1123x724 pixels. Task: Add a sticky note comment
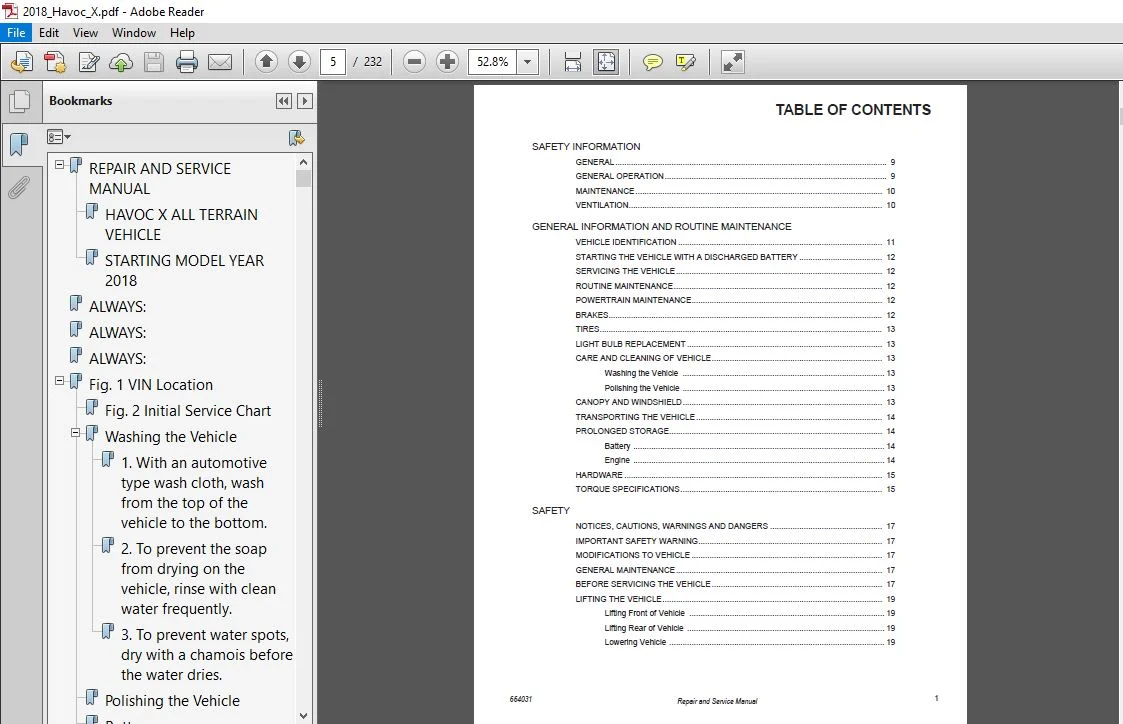pyautogui.click(x=652, y=62)
